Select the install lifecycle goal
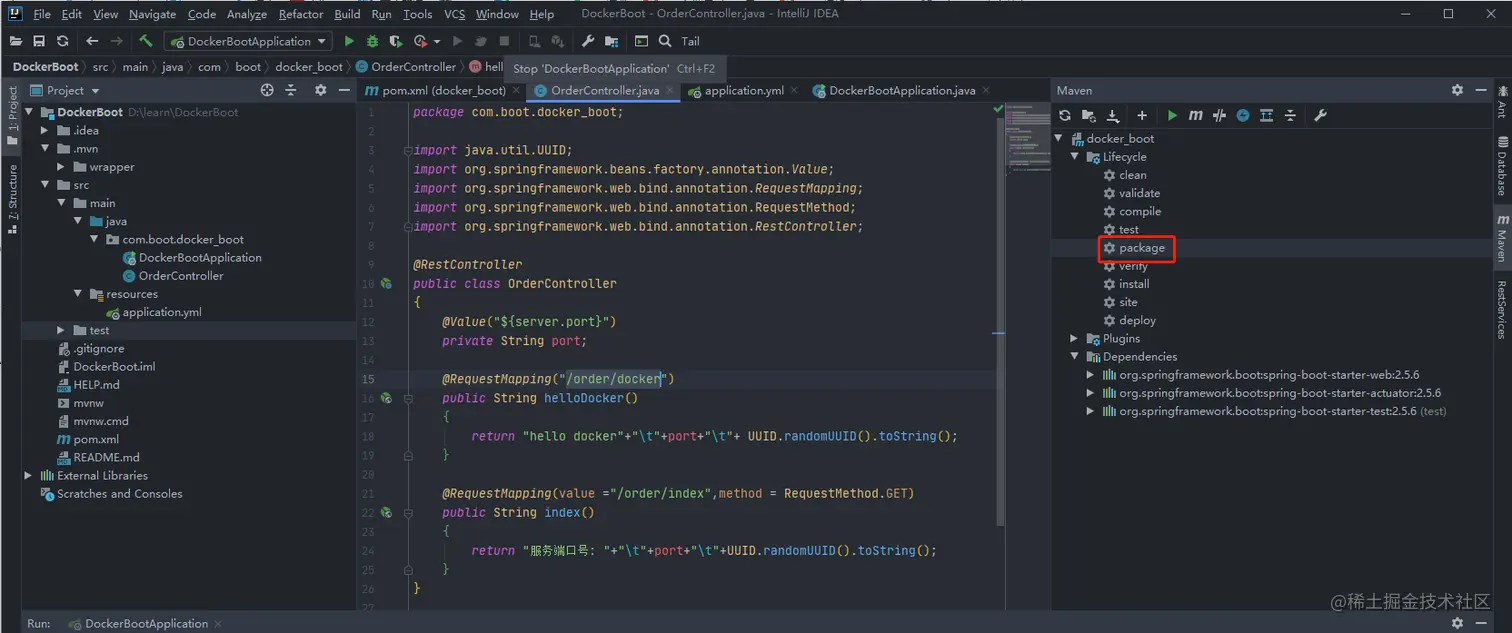The height and width of the screenshot is (633, 1512). tap(1134, 284)
